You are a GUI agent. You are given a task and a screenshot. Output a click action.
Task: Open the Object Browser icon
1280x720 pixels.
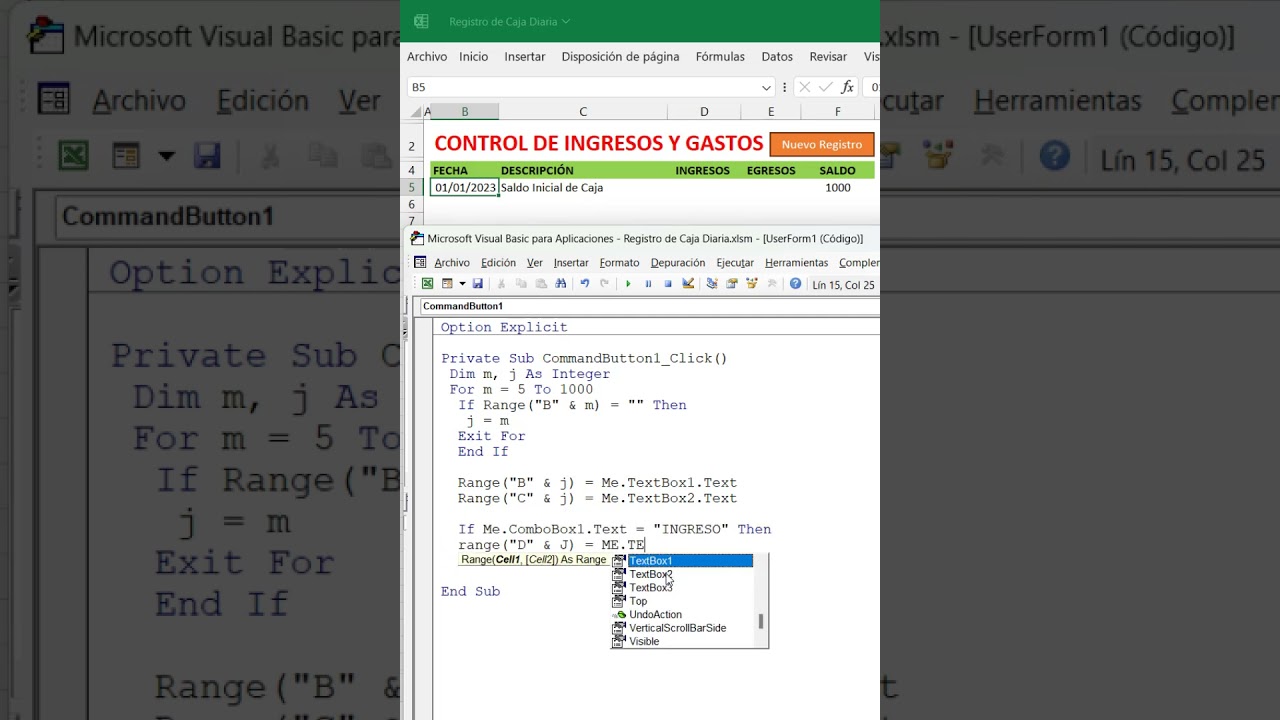[x=752, y=284]
